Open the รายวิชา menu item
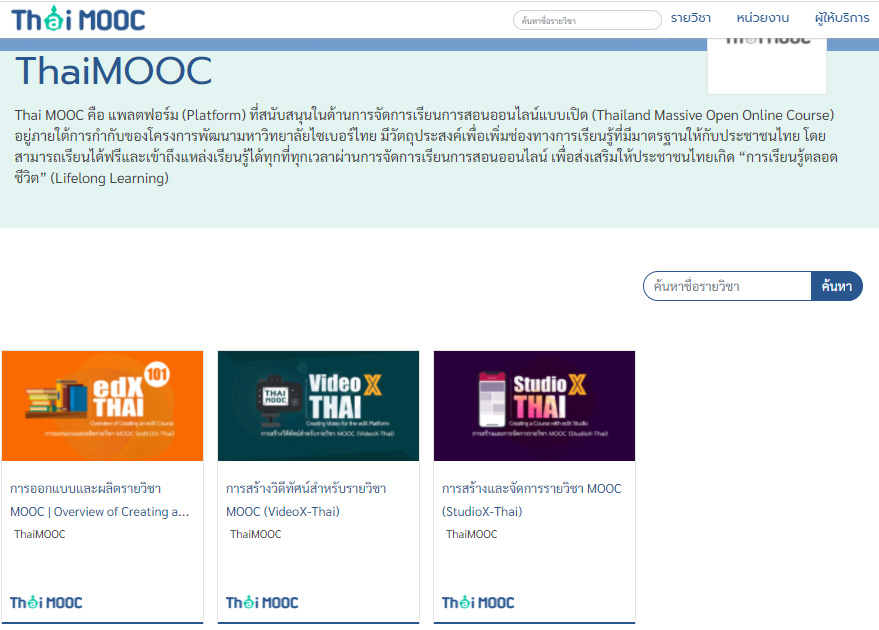879x630 pixels. (691, 18)
